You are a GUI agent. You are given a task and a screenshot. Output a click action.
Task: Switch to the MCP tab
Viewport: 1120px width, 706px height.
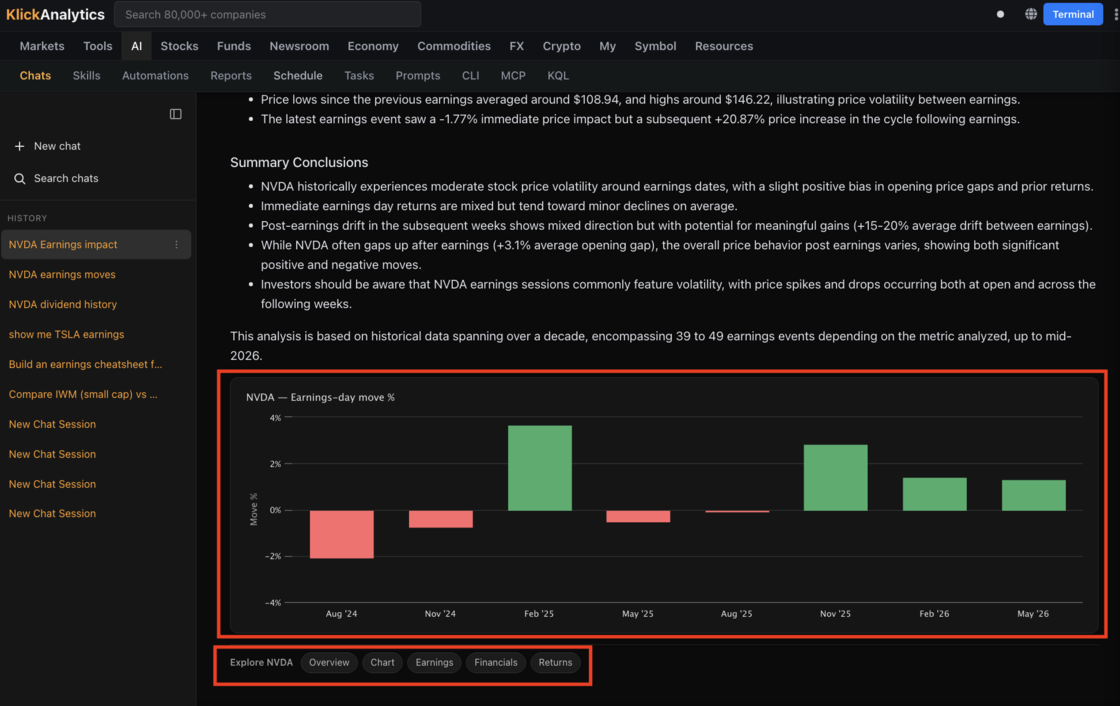click(x=513, y=76)
